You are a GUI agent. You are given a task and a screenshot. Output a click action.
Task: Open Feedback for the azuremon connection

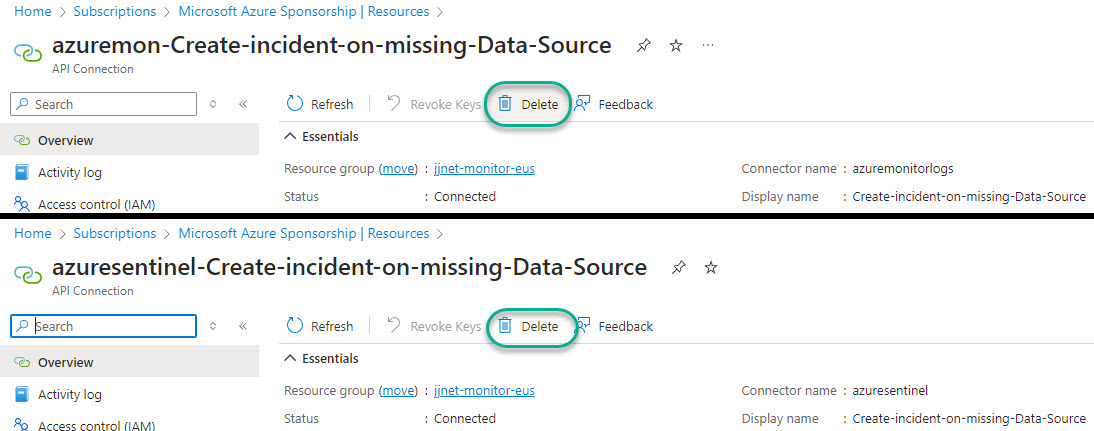(614, 104)
